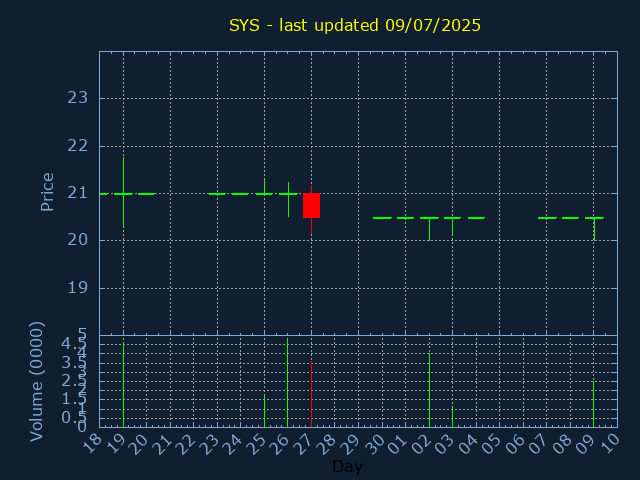Click the green price candle on day 26
The image size is (640, 480).
[x=288, y=199]
